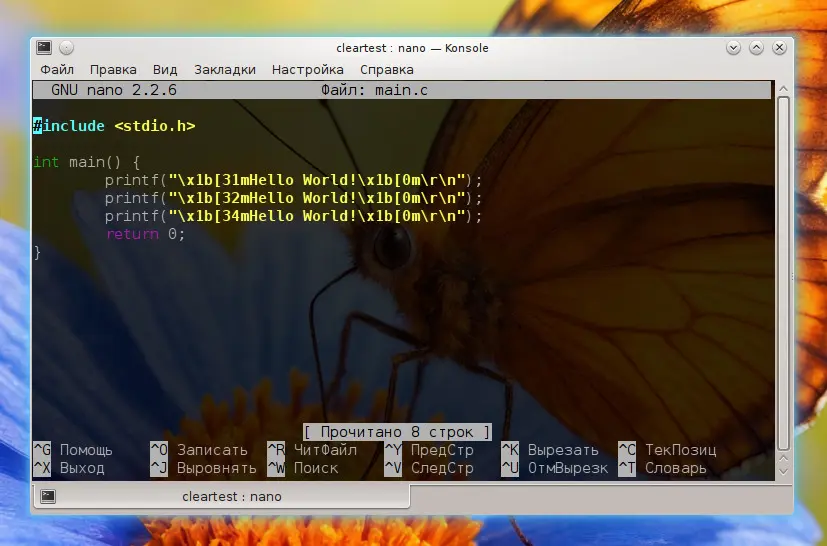The width and height of the screenshot is (827, 546).
Task: Click the 'return 0;' line
Action: click(146, 234)
